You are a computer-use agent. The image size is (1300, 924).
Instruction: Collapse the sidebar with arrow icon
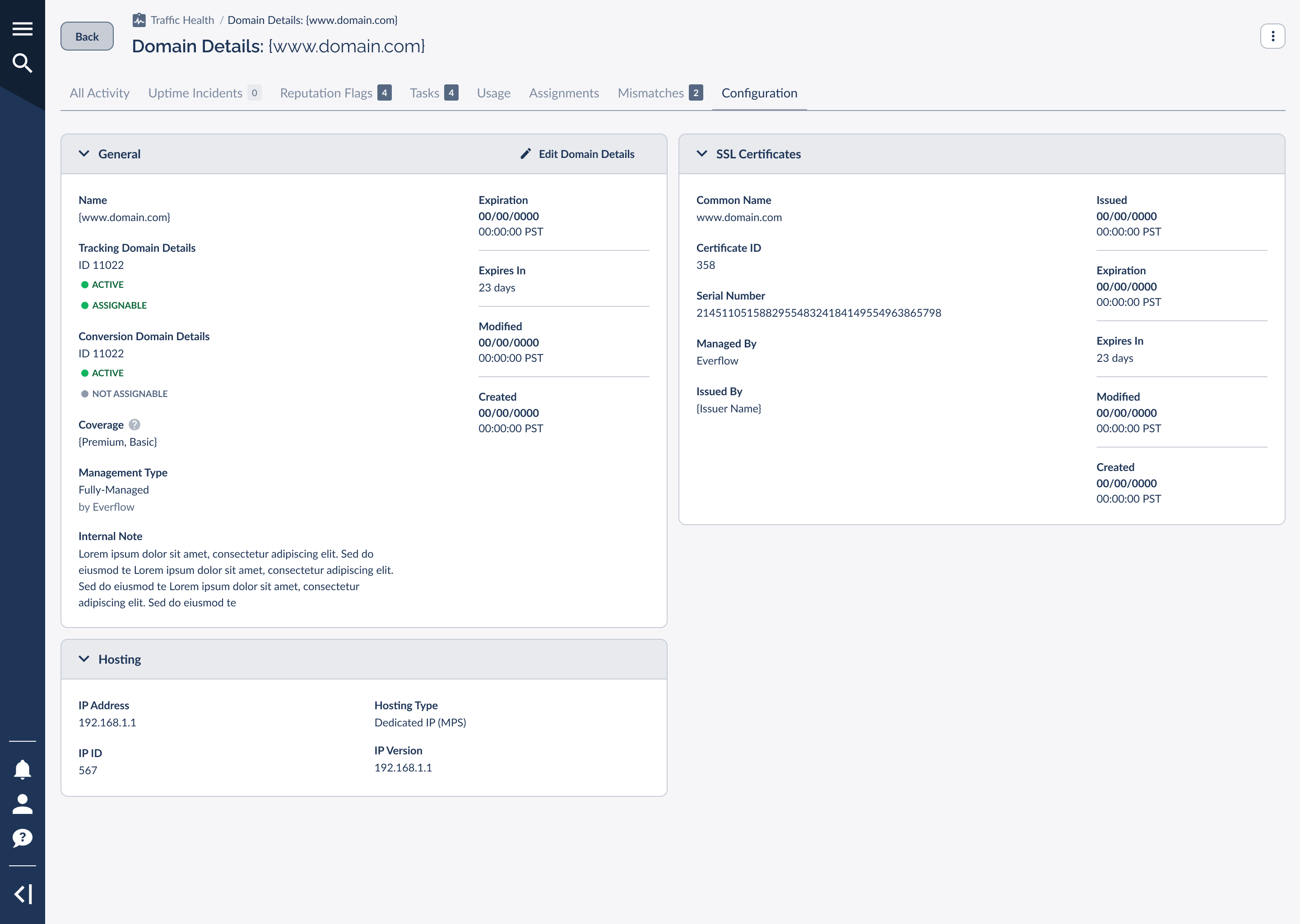point(22,894)
